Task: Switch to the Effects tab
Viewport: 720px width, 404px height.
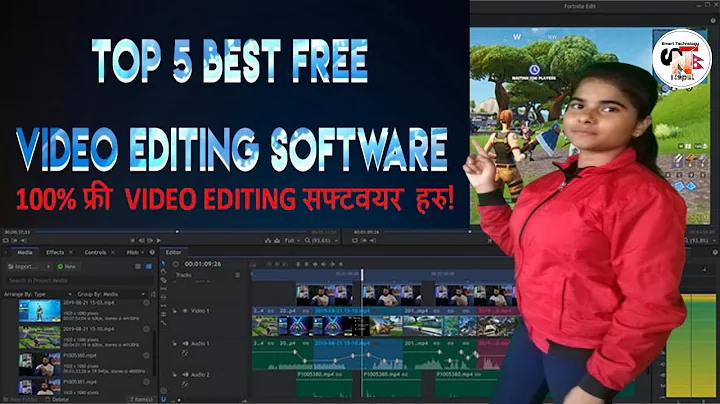Action: pyautogui.click(x=55, y=252)
